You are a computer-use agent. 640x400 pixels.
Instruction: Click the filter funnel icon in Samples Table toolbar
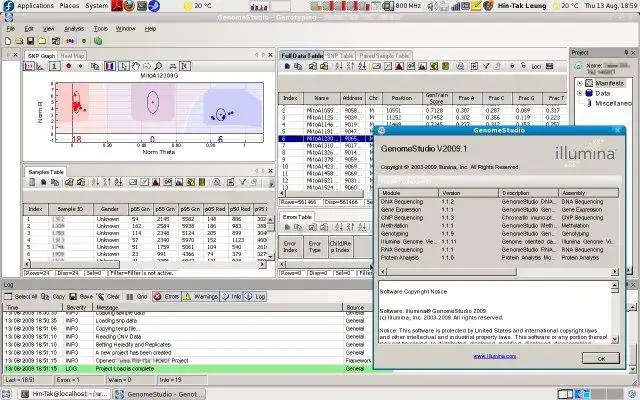click(x=243, y=182)
